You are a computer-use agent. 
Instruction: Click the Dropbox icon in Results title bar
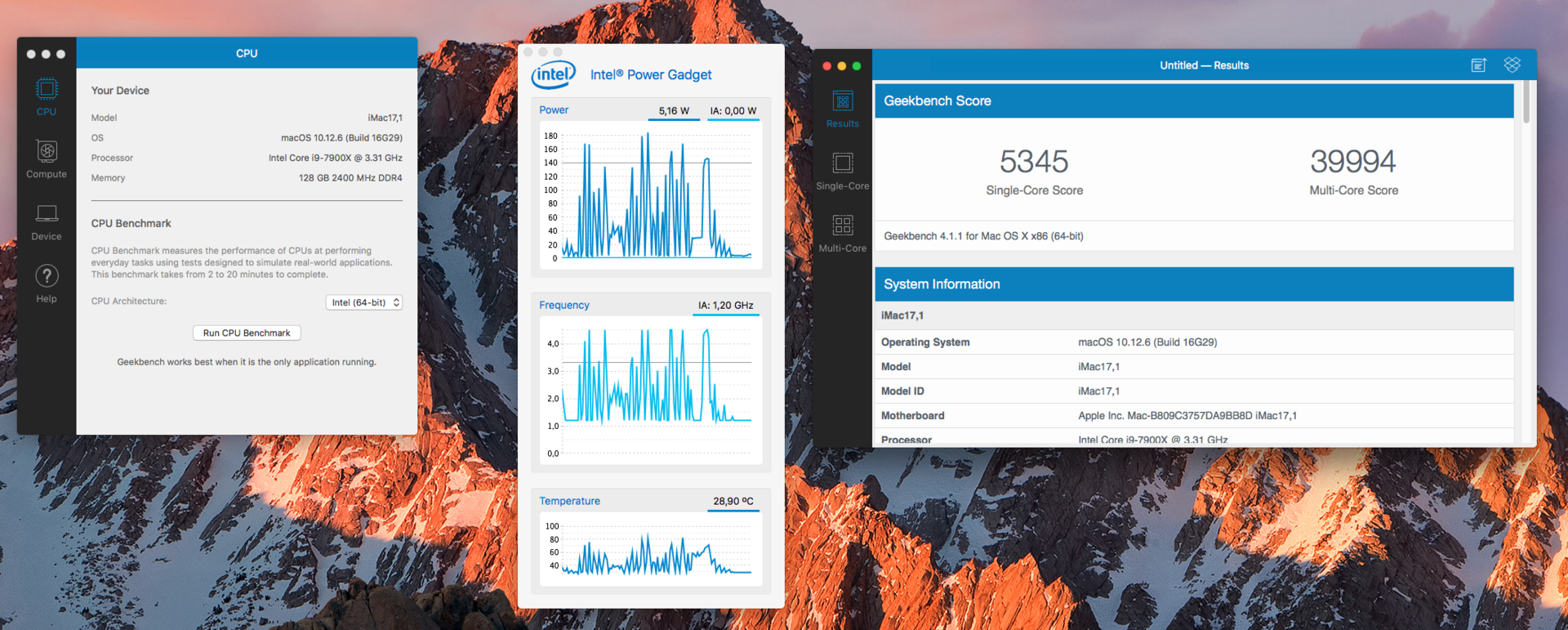click(1512, 65)
